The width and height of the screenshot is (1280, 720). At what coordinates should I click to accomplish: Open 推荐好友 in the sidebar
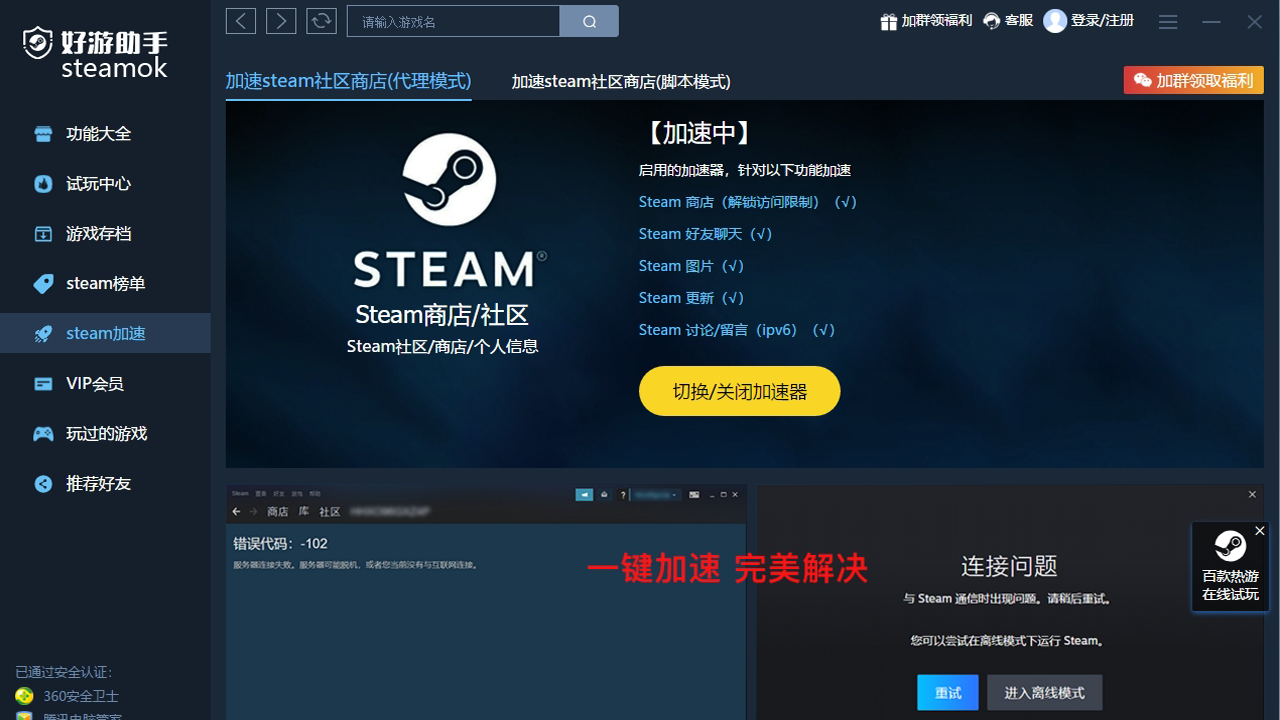tap(92, 483)
